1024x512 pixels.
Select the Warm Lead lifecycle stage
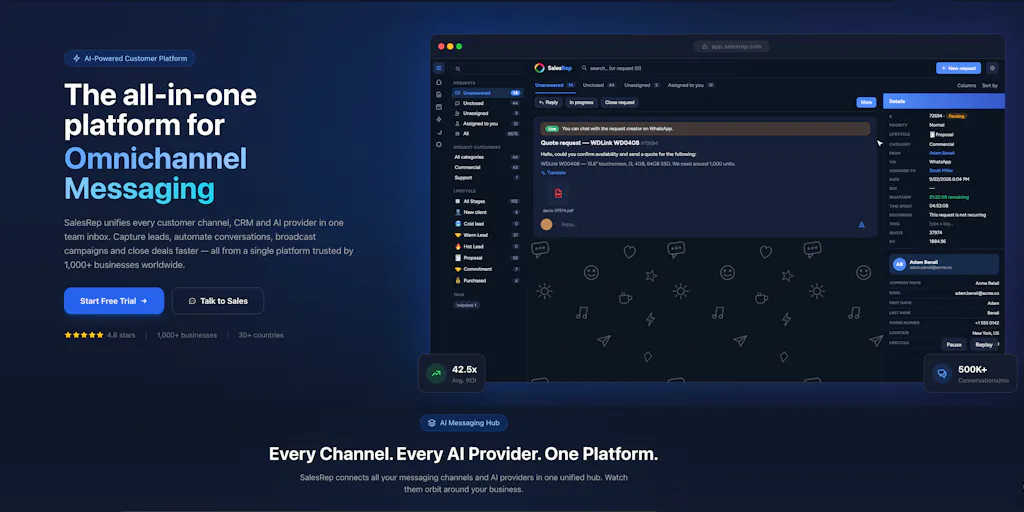(487, 235)
